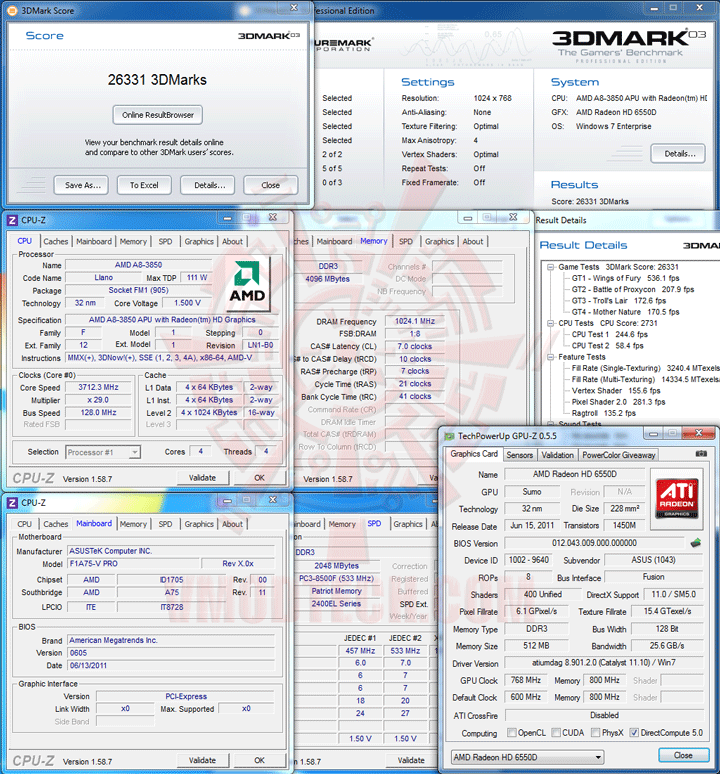Enable the CUDA checkbox in GPU-Z
The height and width of the screenshot is (774, 720).
(x=556, y=732)
